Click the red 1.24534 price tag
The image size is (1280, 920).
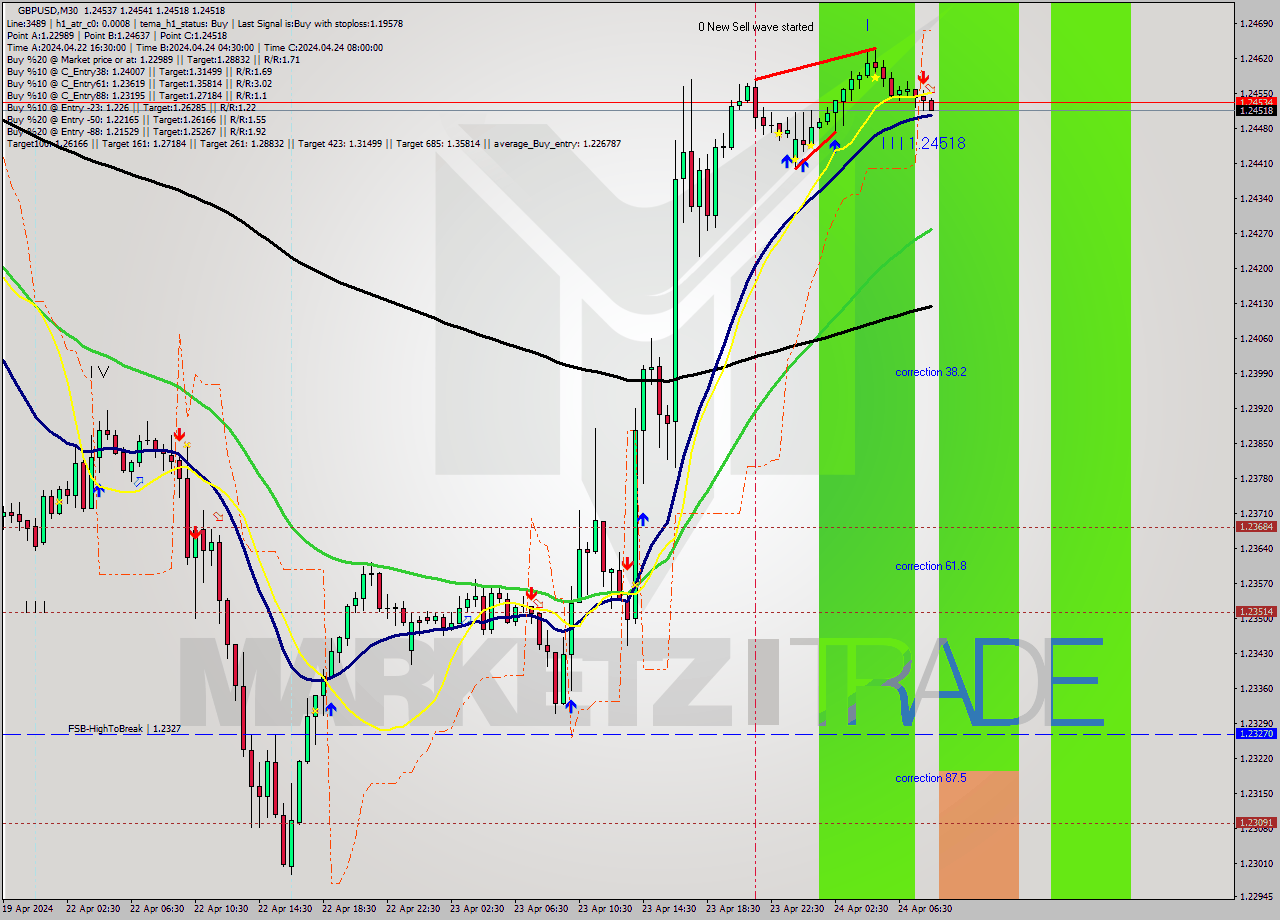pos(1255,102)
